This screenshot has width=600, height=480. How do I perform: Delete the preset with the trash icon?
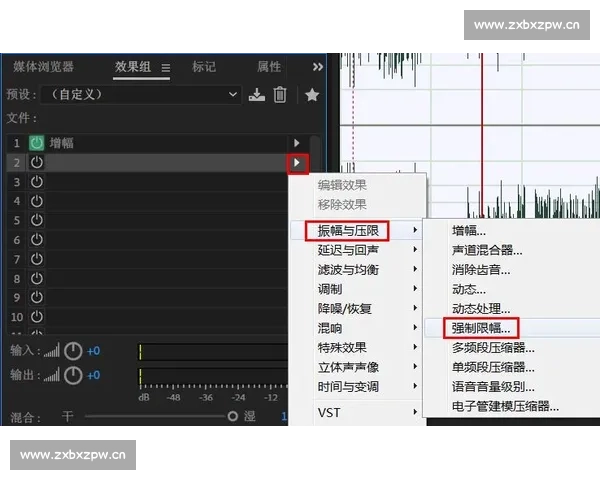pyautogui.click(x=280, y=95)
